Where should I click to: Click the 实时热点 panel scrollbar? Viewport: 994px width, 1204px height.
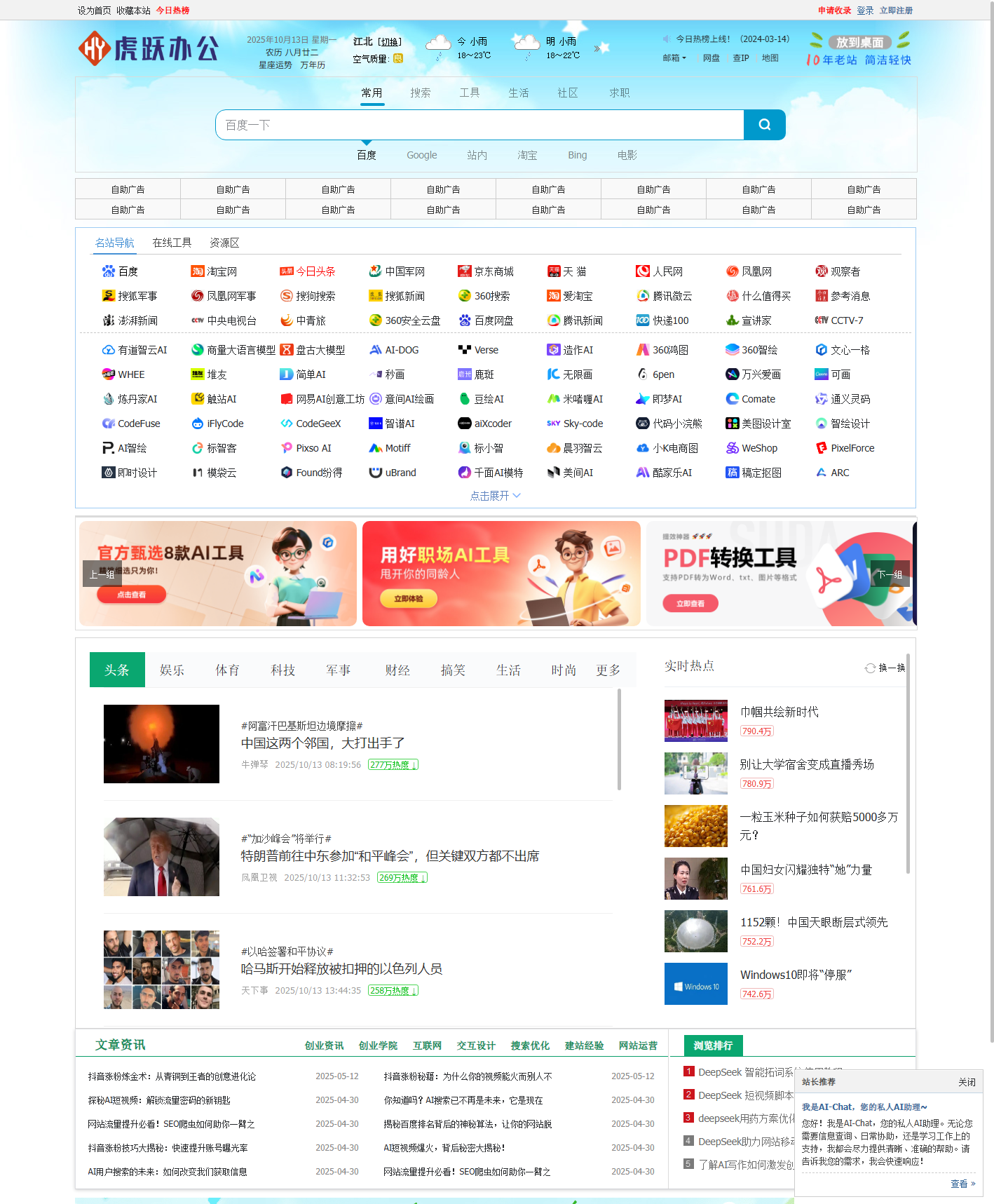point(908,764)
